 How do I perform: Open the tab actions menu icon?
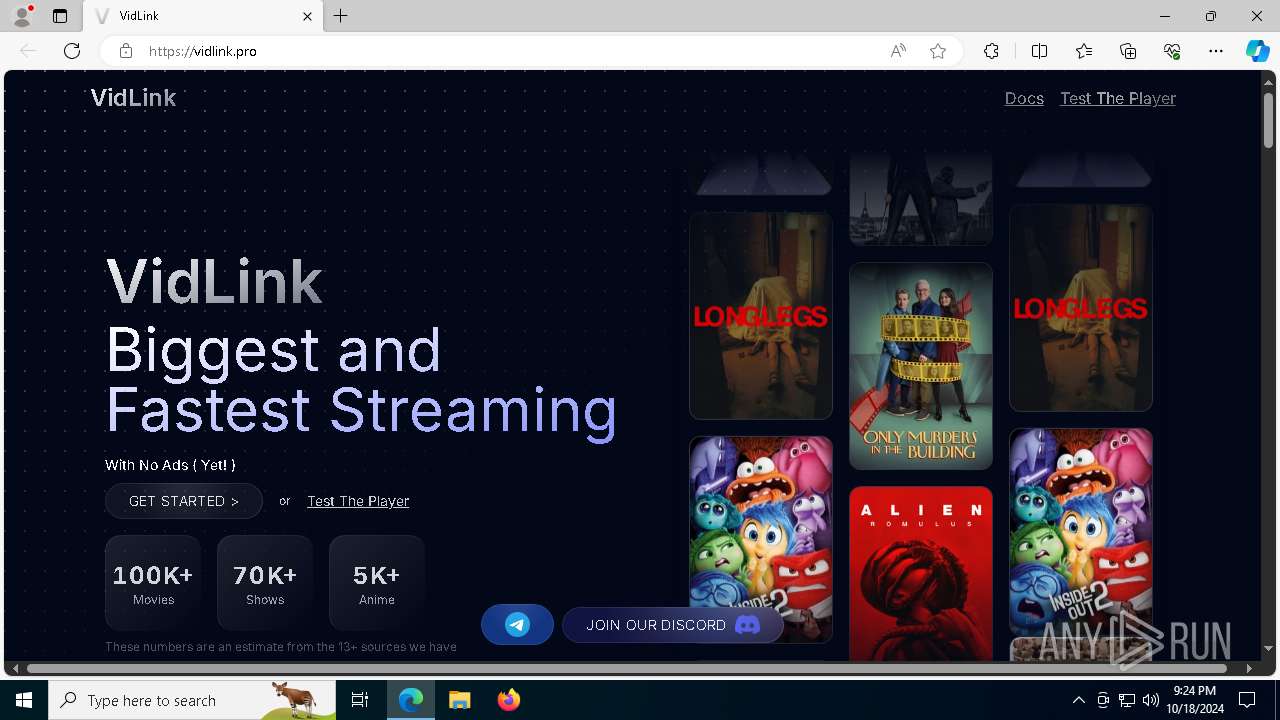(x=60, y=16)
